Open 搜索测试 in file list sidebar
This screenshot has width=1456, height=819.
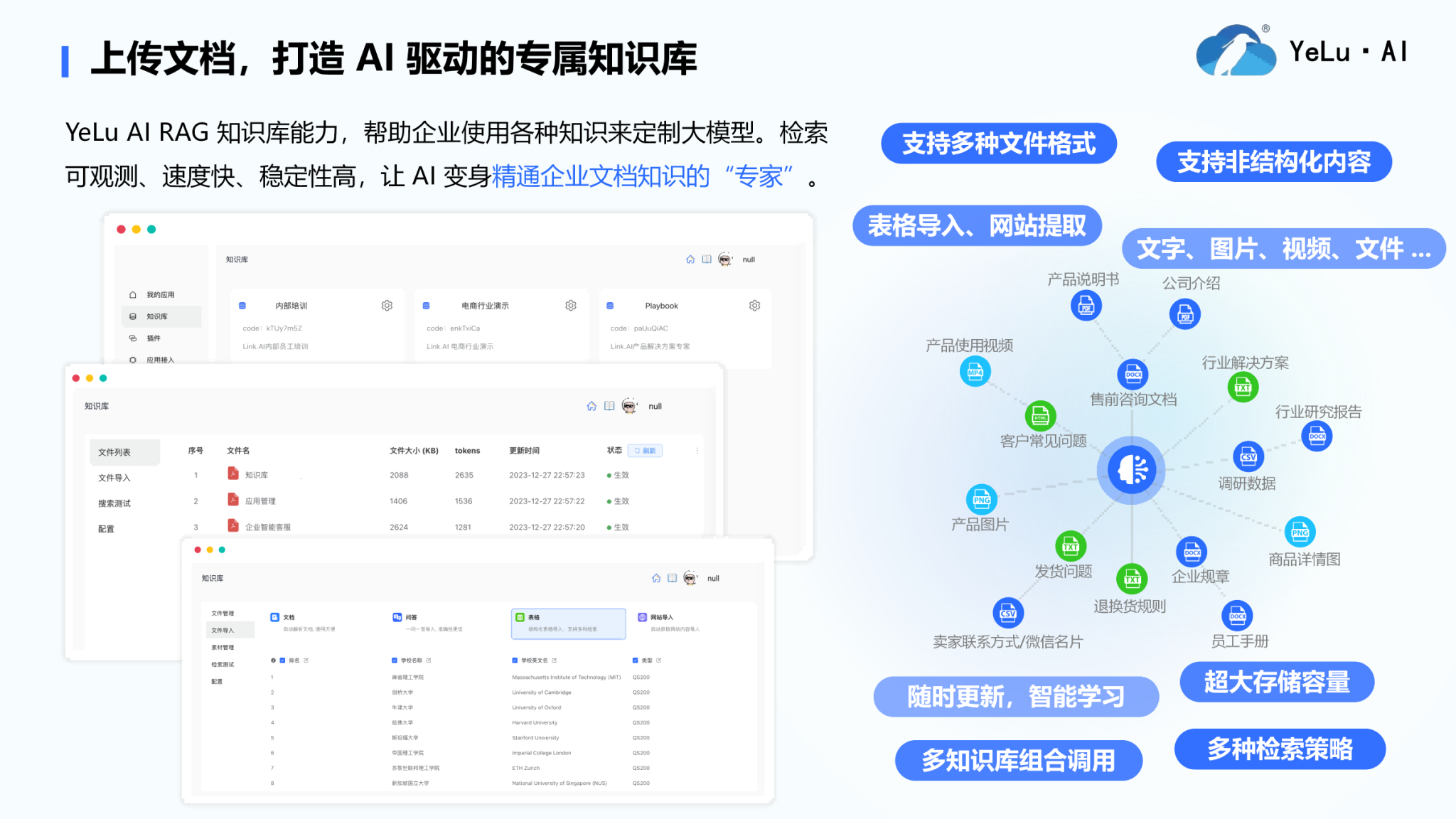[114, 503]
